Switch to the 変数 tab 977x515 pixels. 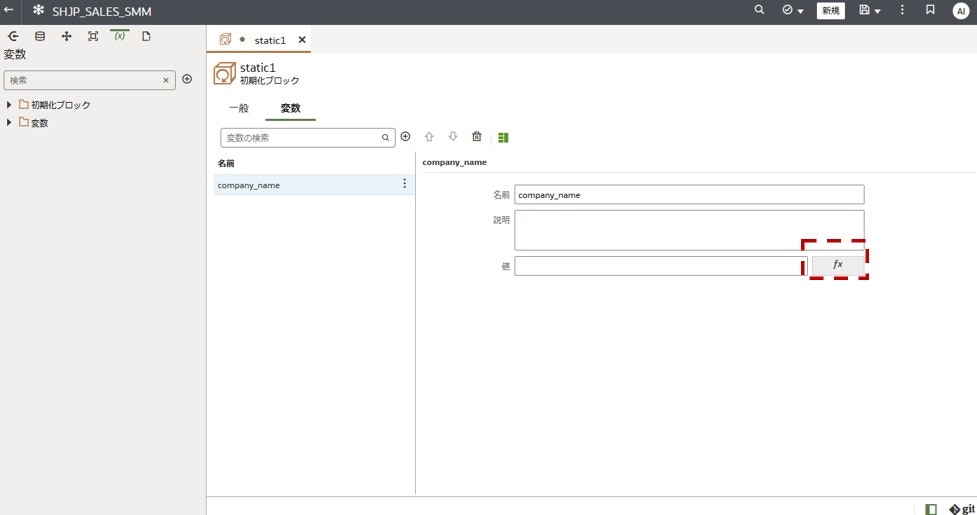(290, 108)
